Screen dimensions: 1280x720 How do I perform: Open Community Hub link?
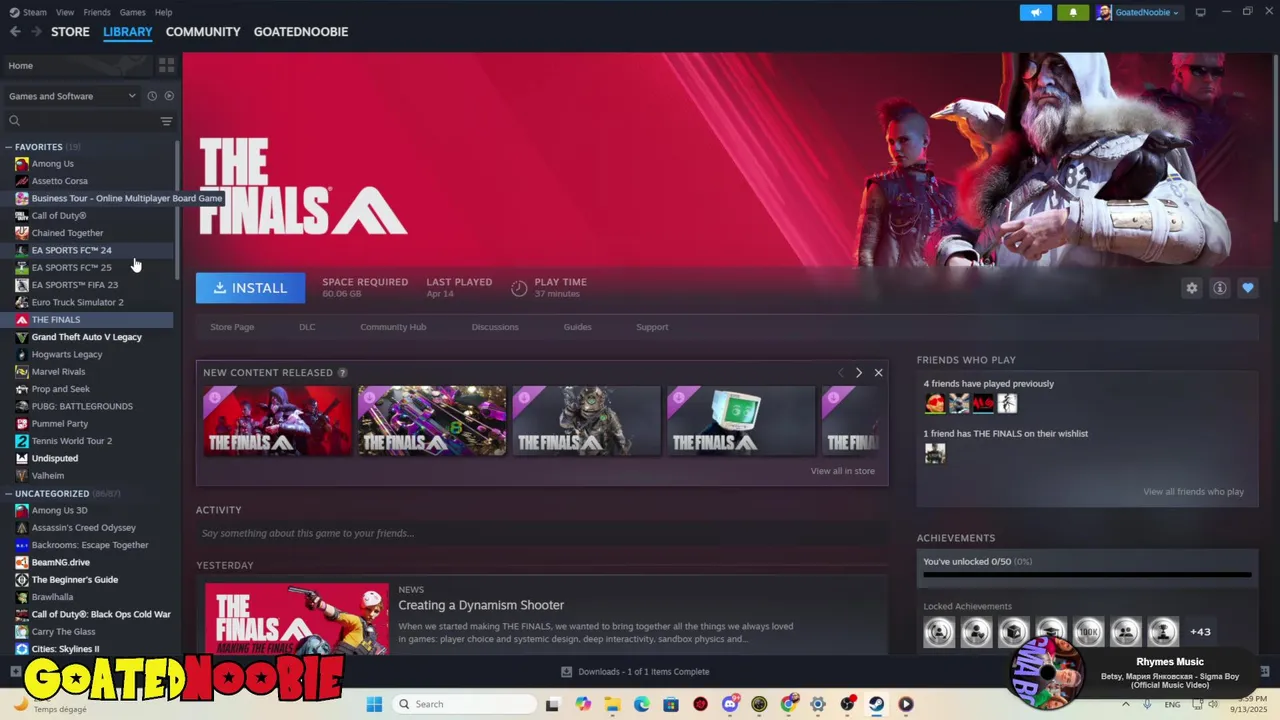(393, 327)
